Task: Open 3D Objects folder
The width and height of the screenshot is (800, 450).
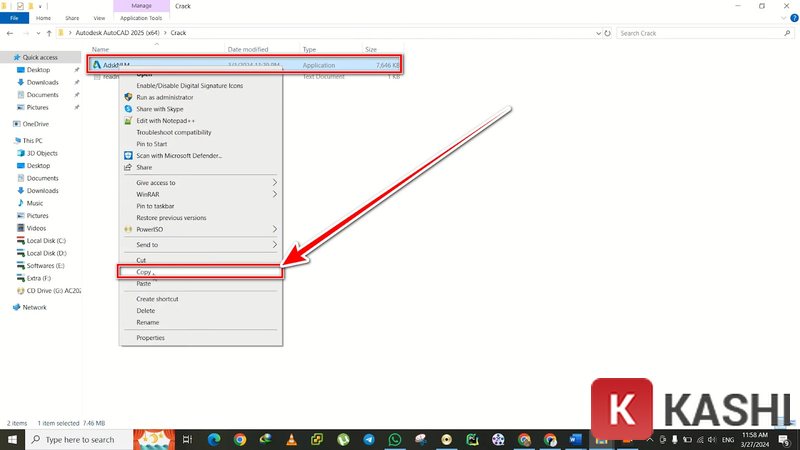Action: click(42, 153)
